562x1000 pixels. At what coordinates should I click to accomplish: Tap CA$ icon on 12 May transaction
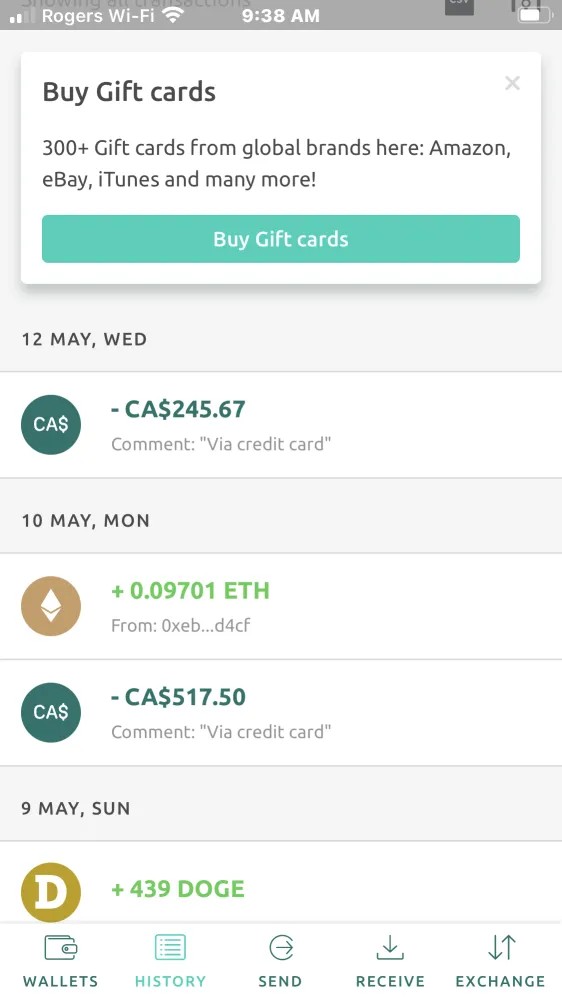pos(51,425)
